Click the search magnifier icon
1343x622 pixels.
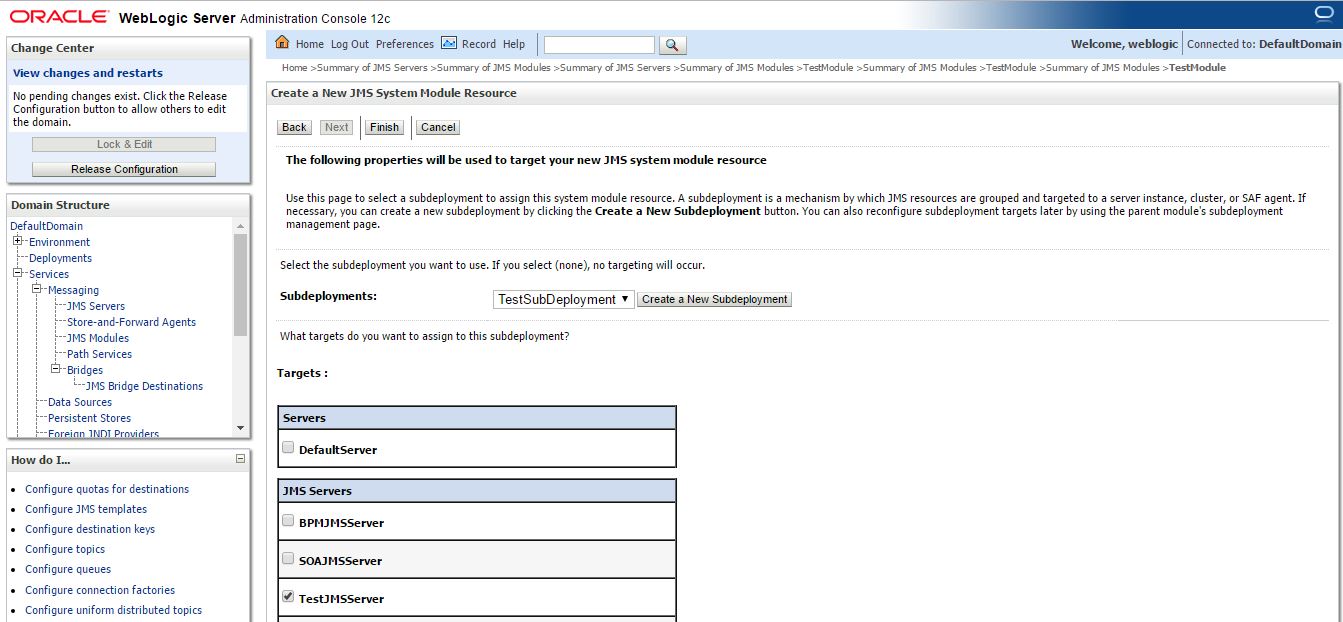[673, 44]
